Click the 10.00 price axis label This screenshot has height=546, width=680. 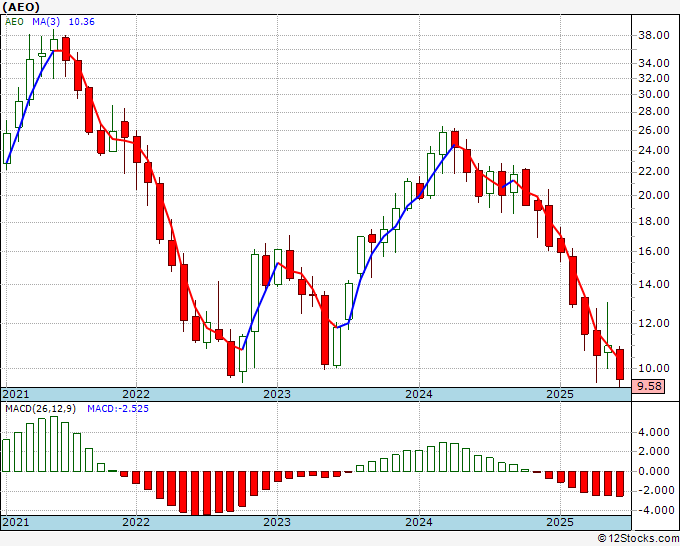pos(654,368)
